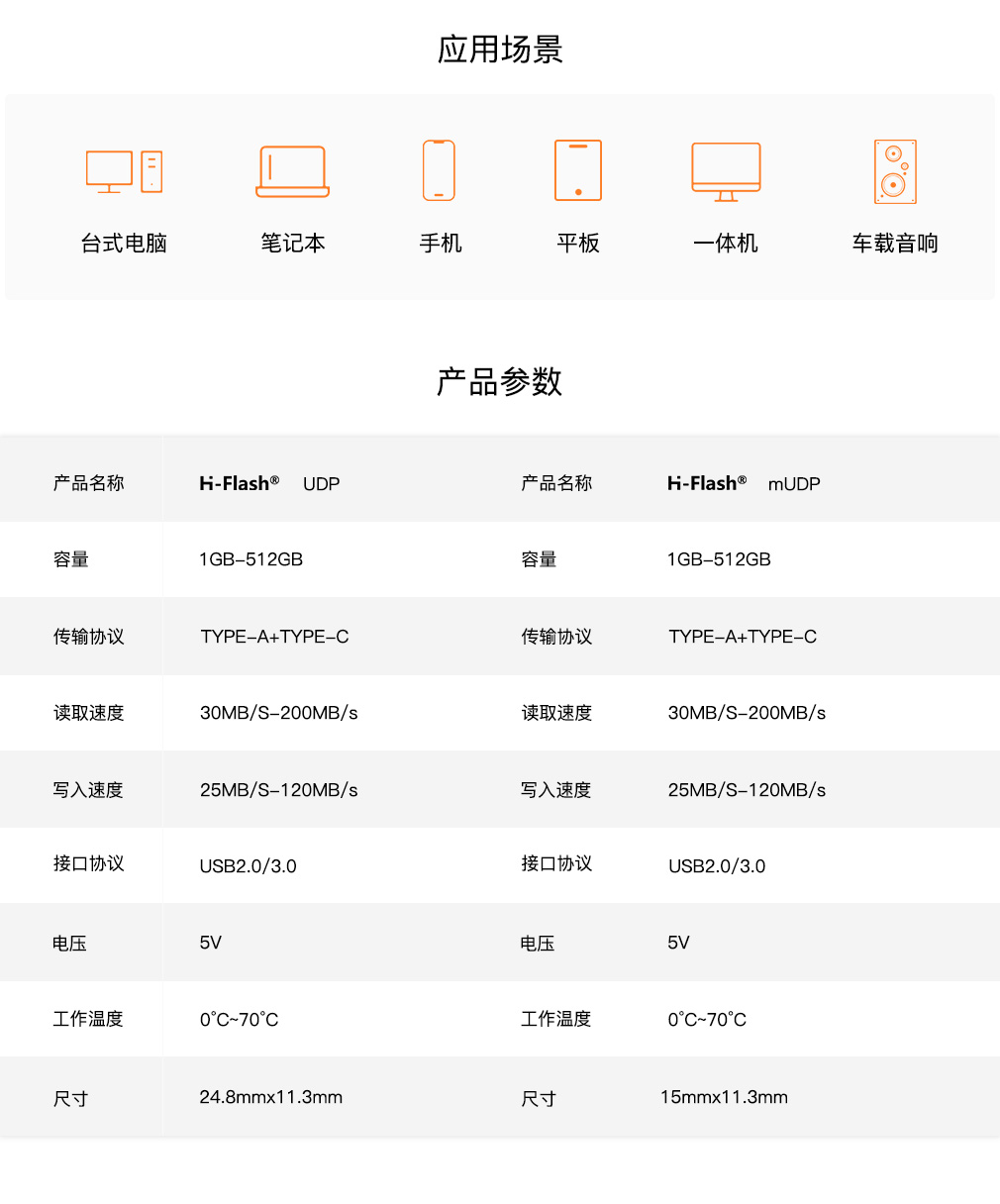Click 读取速度 label in the mUDP table
1000x1204 pixels.
556,713
